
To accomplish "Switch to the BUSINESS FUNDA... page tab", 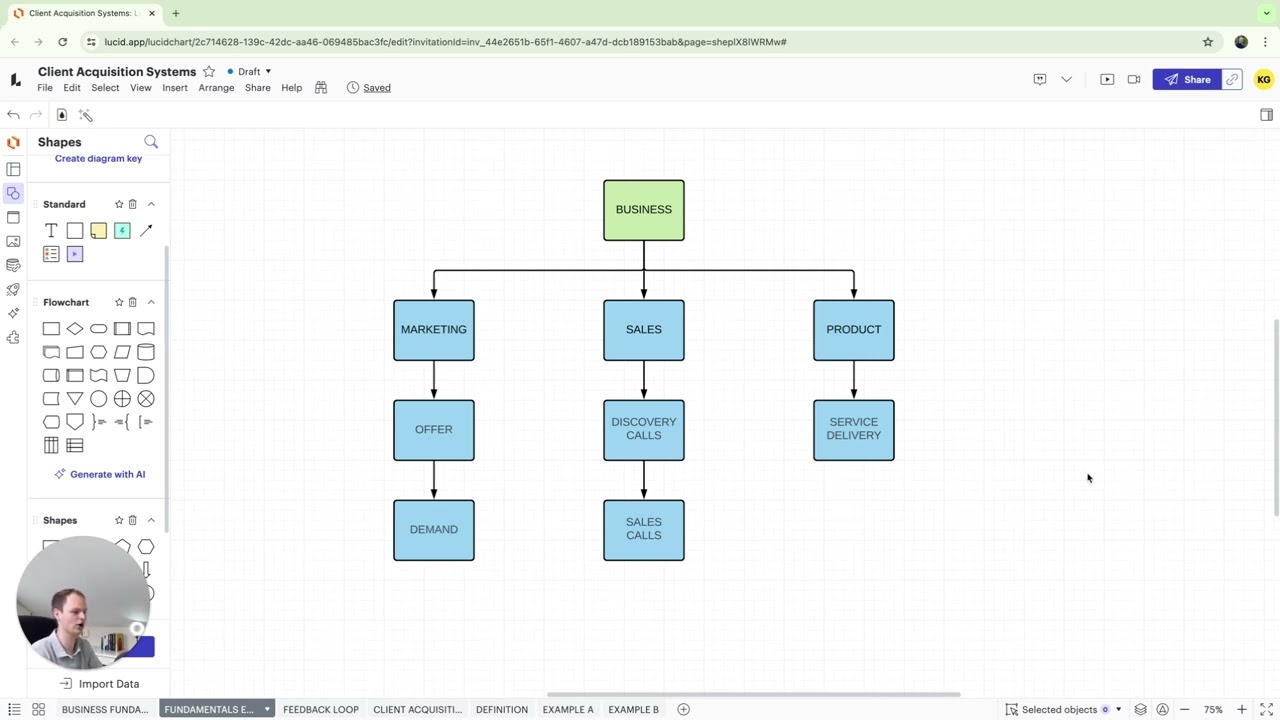I will click(x=105, y=709).
